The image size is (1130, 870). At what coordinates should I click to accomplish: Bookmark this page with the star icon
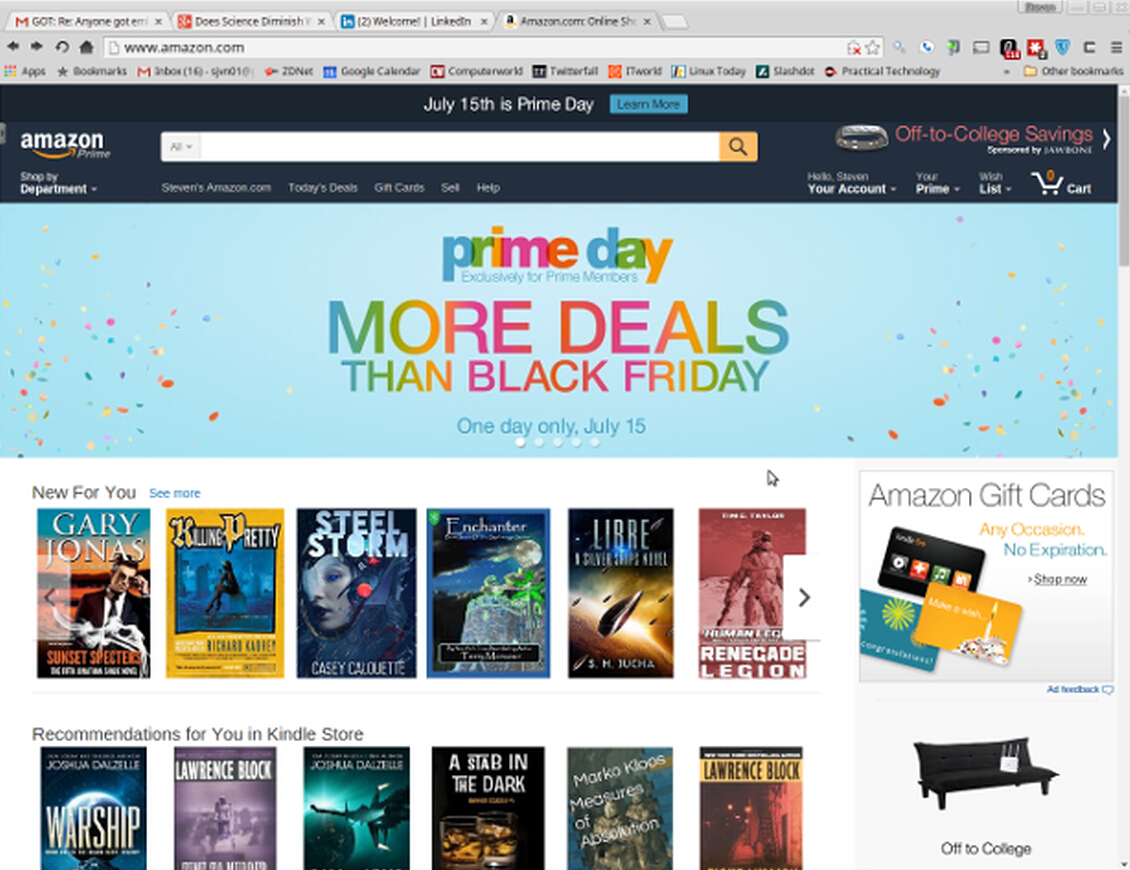click(873, 48)
